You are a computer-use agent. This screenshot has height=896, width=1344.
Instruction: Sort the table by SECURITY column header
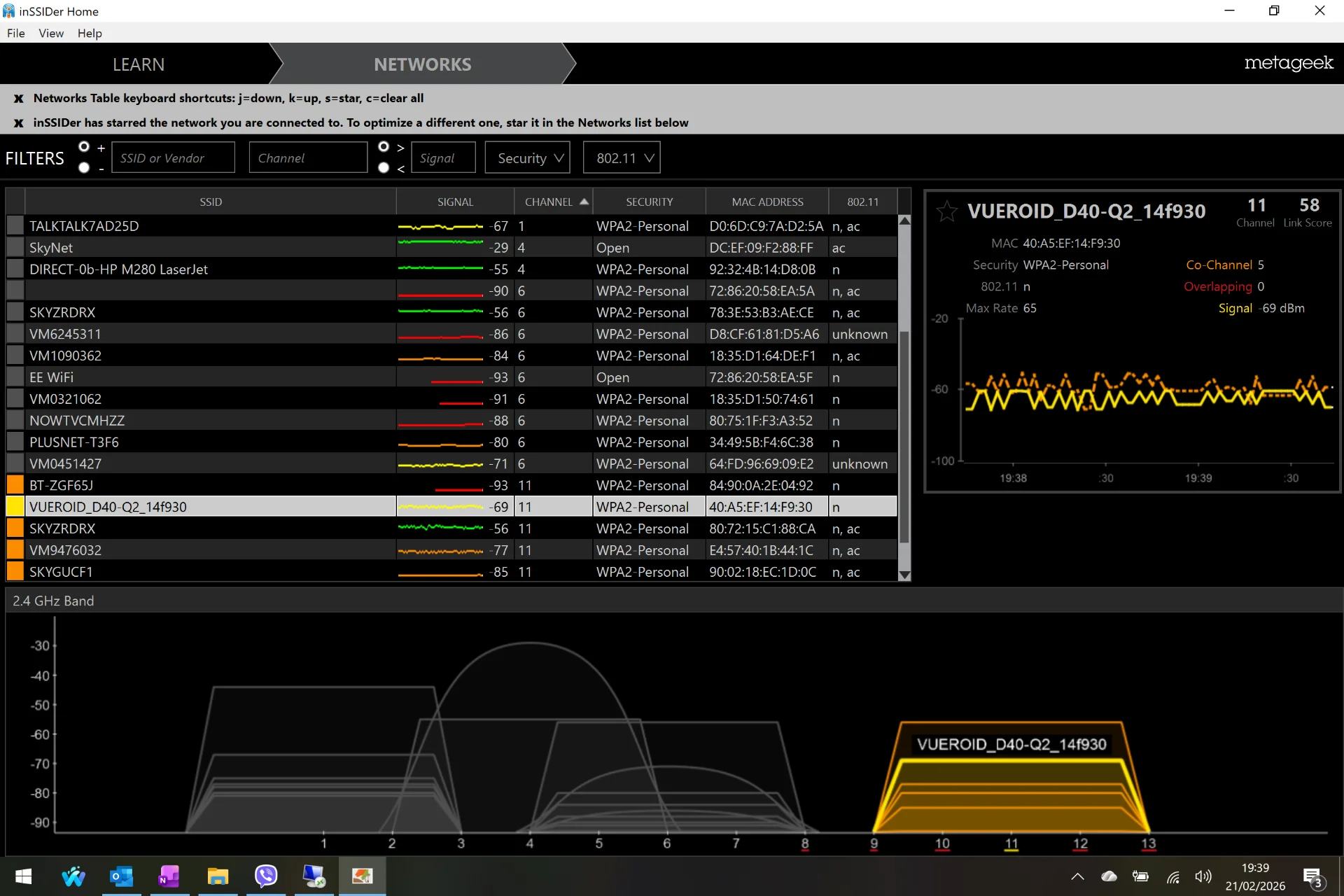(649, 202)
